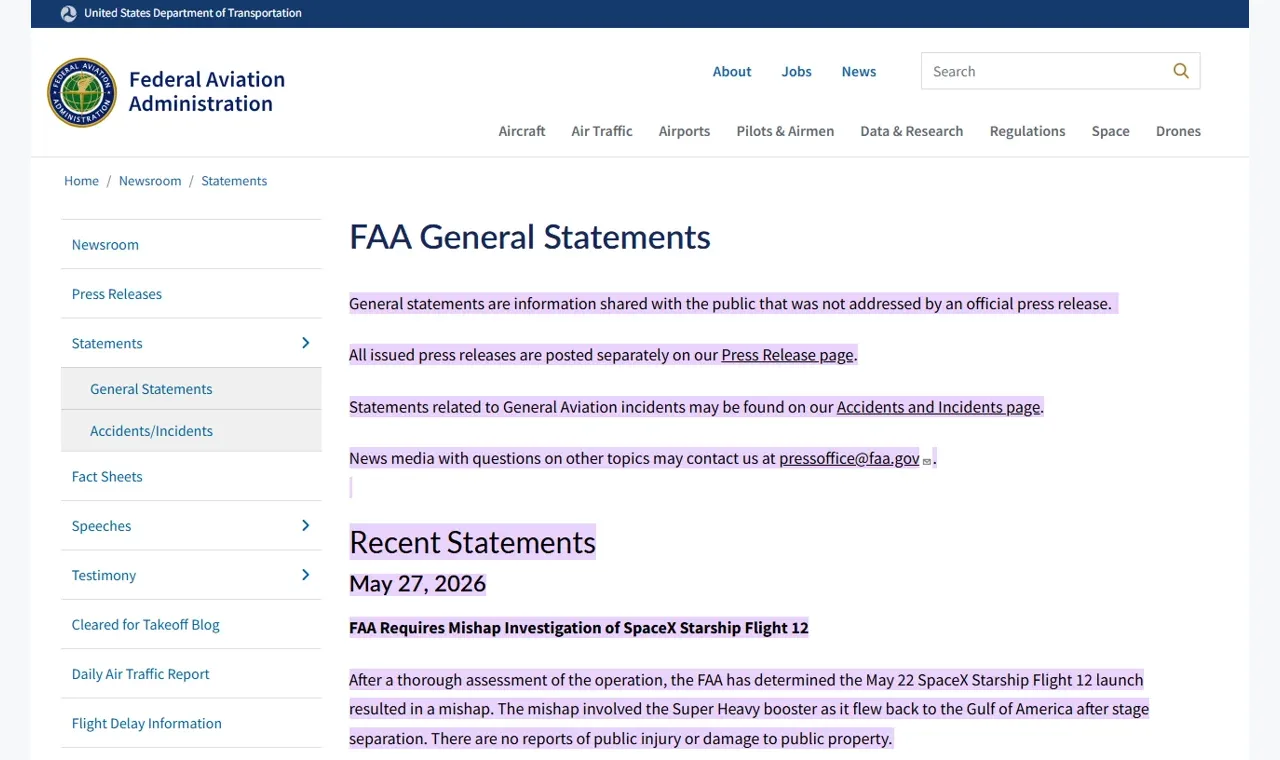The image size is (1280, 760).
Task: Open the Jobs link
Action: [797, 72]
